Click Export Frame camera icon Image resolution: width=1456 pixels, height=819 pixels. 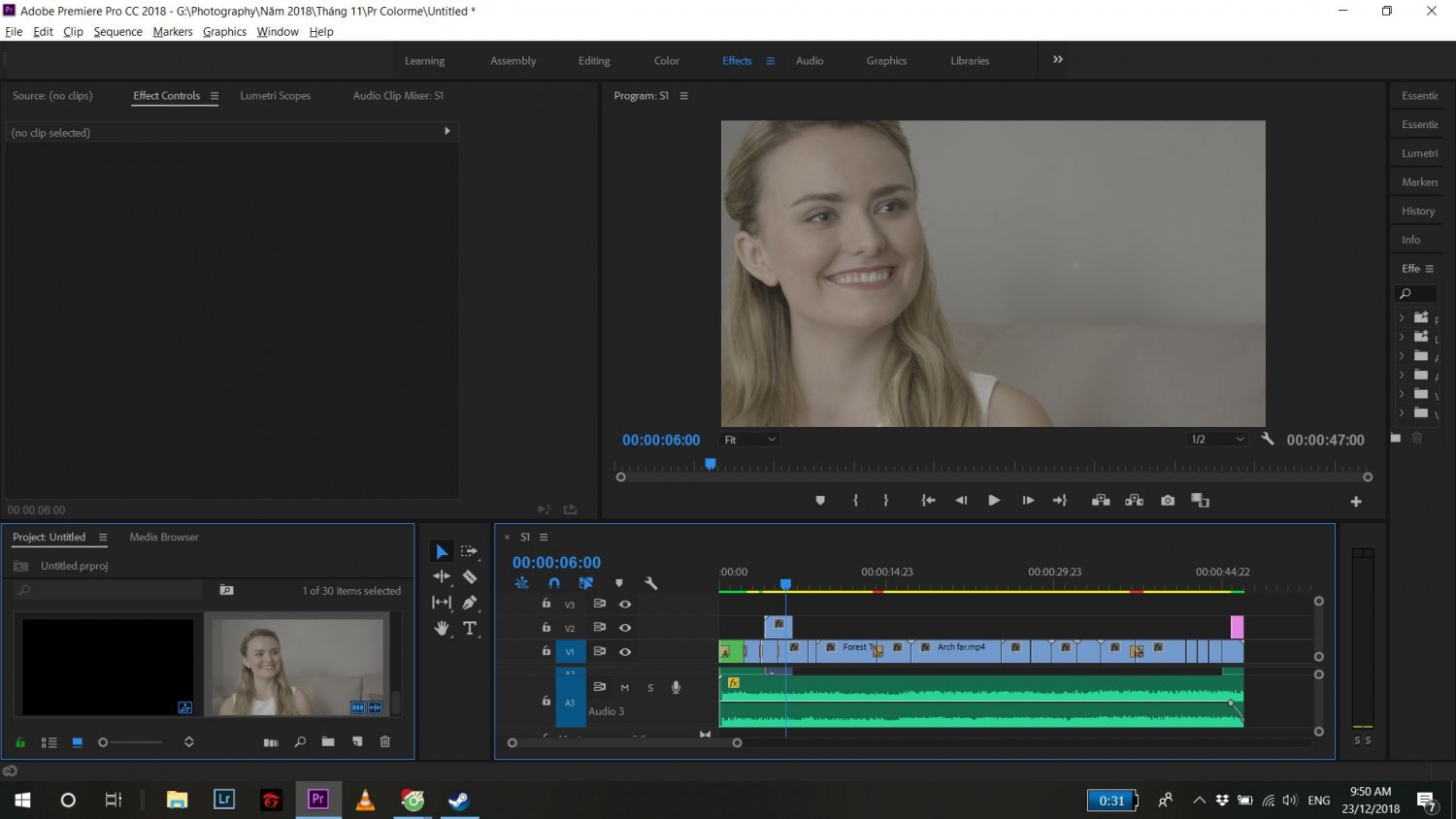(1168, 501)
